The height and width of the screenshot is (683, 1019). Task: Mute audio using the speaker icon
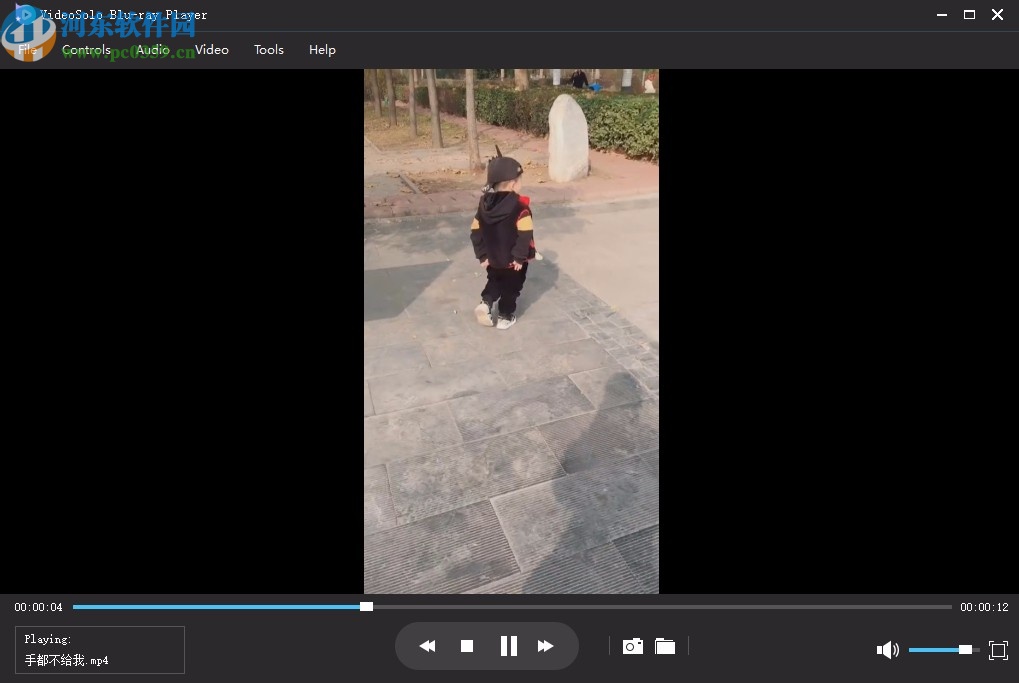point(888,649)
